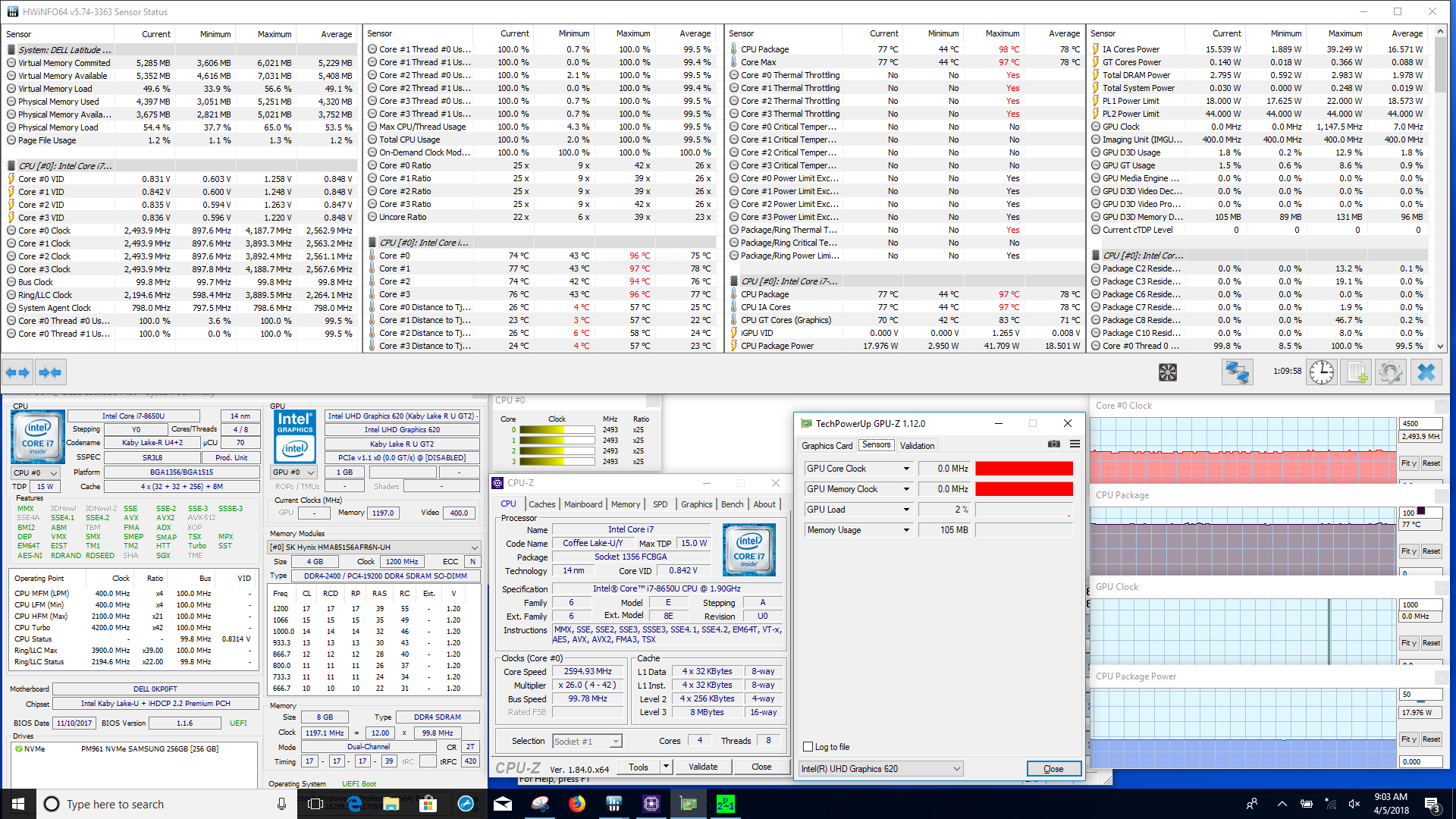
Task: Switch to GPU-Z Graphics Card tab
Action: pos(827,446)
